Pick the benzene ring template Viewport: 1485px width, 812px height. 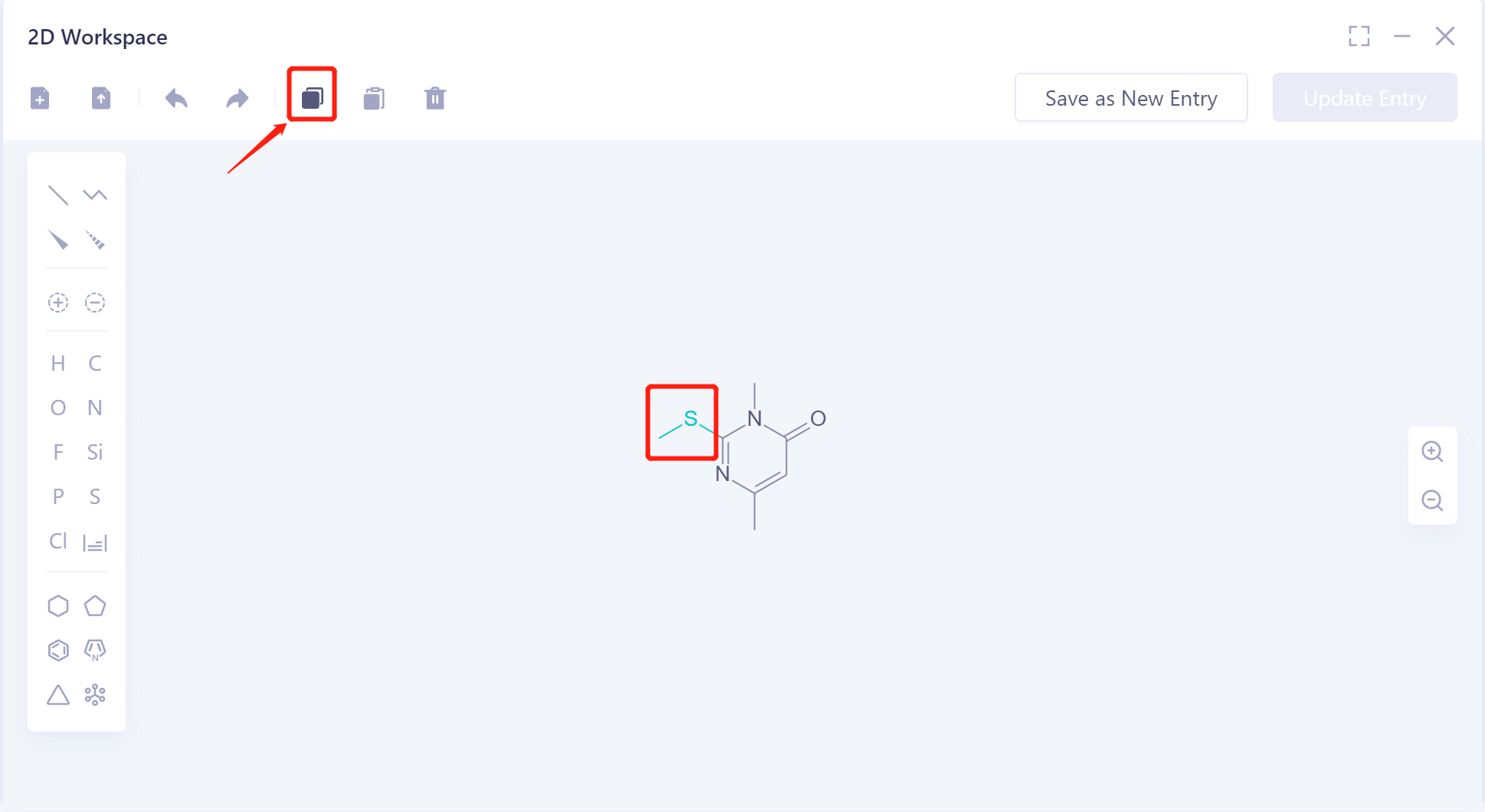(x=57, y=650)
